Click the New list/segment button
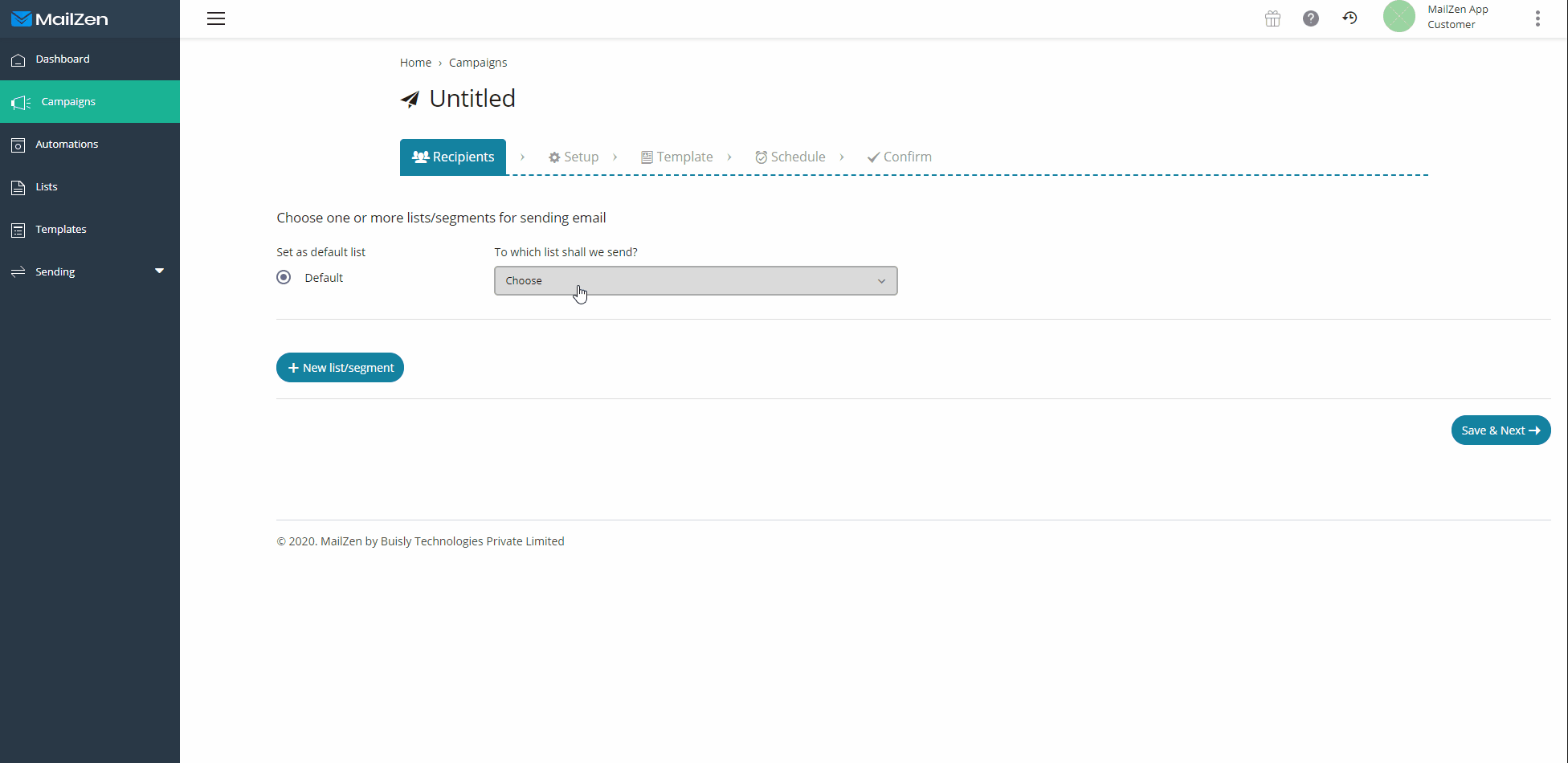The width and height of the screenshot is (1568, 763). pyautogui.click(x=340, y=367)
